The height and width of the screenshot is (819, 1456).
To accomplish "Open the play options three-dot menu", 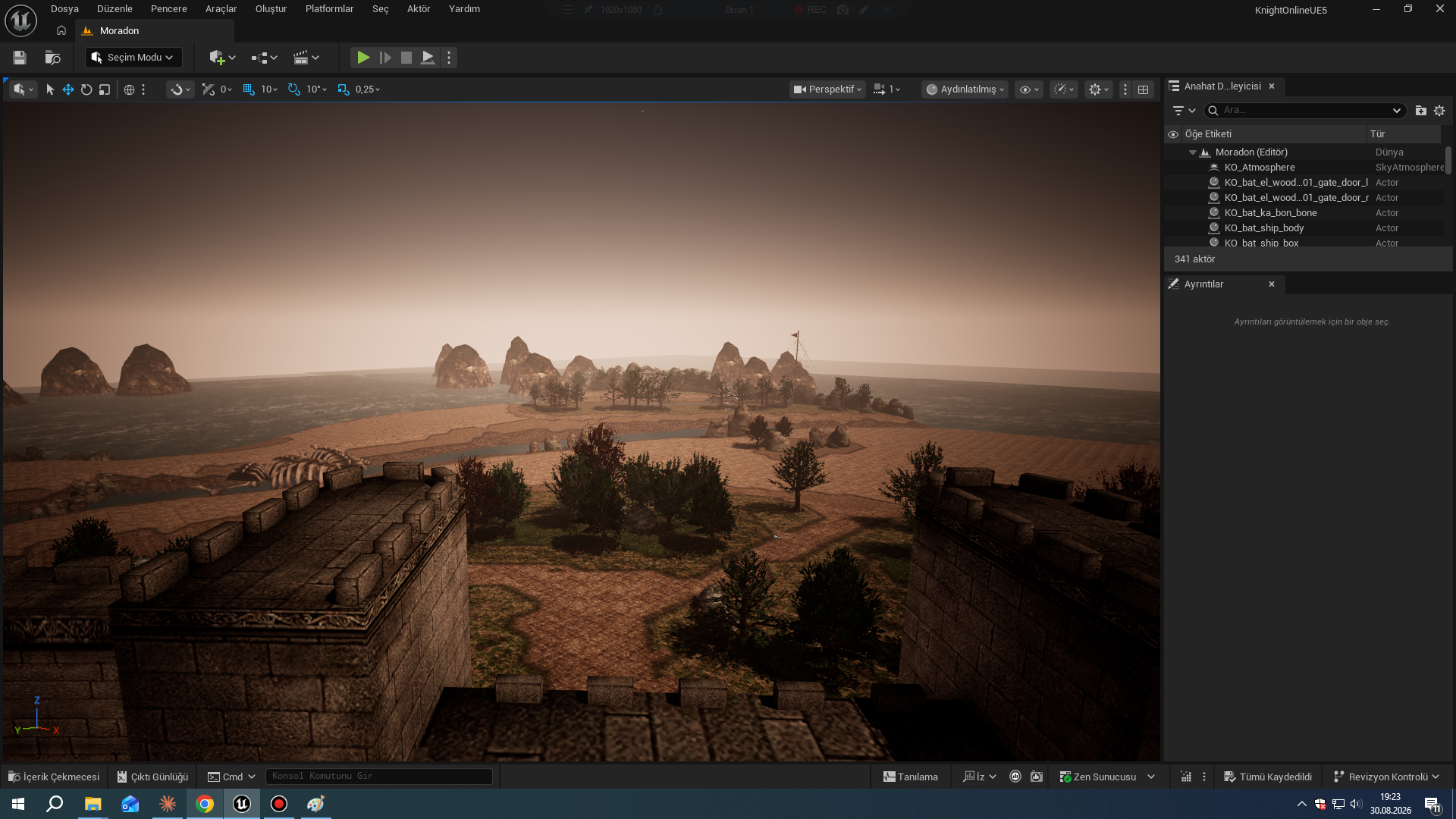I will 449,58.
